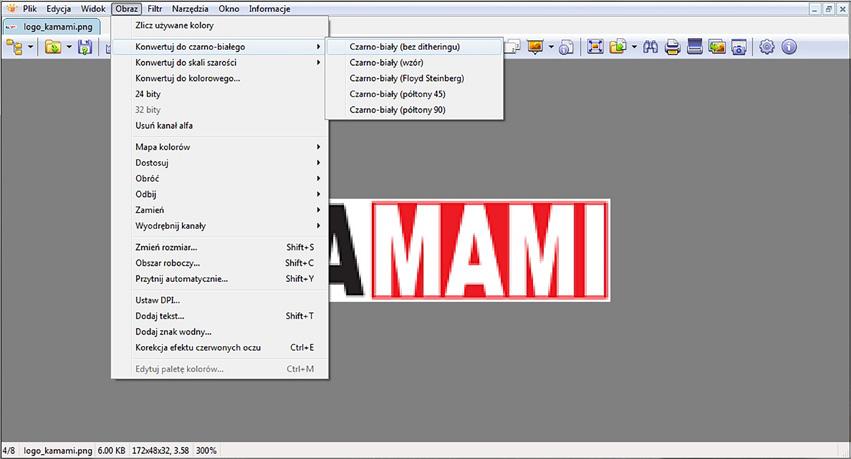Open the Informacje menu
This screenshot has width=851, height=459.
[270, 9]
